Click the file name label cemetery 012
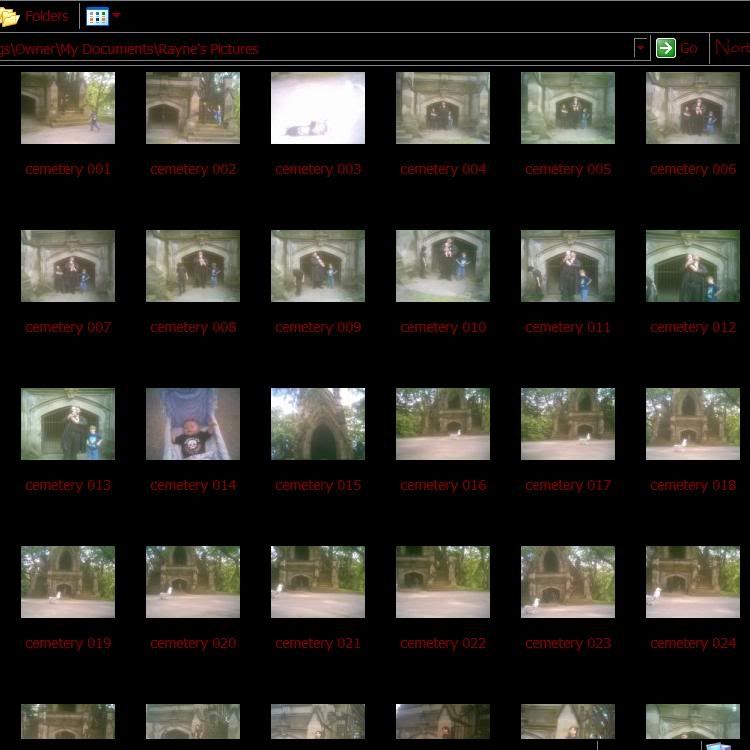 point(693,328)
